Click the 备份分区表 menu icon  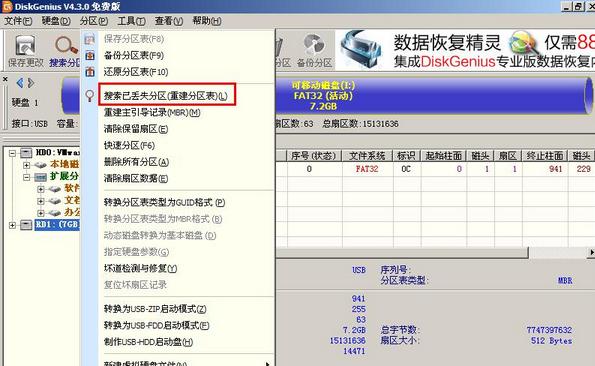tap(90, 55)
